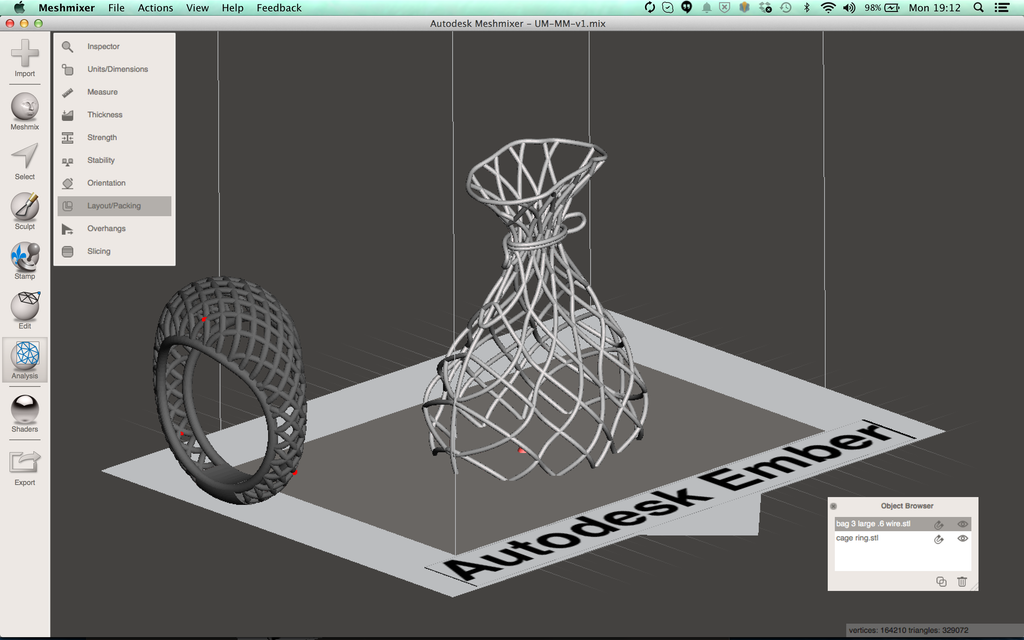Screen dimensions: 1024x640
Task: Click the battery 98% indicator
Action: pos(882,8)
